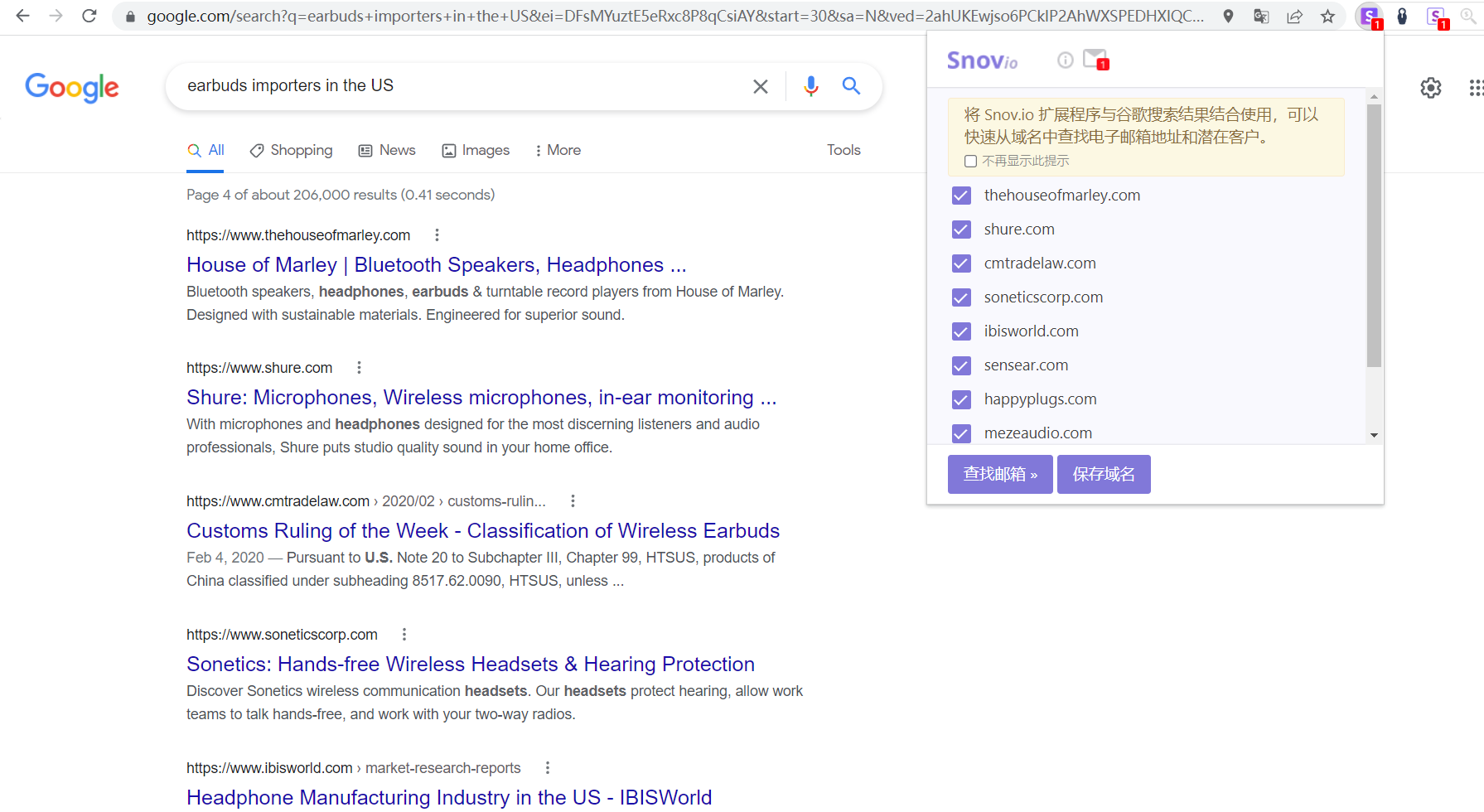This screenshot has height=812, width=1484.
Task: Switch to the News tab
Action: point(387,150)
